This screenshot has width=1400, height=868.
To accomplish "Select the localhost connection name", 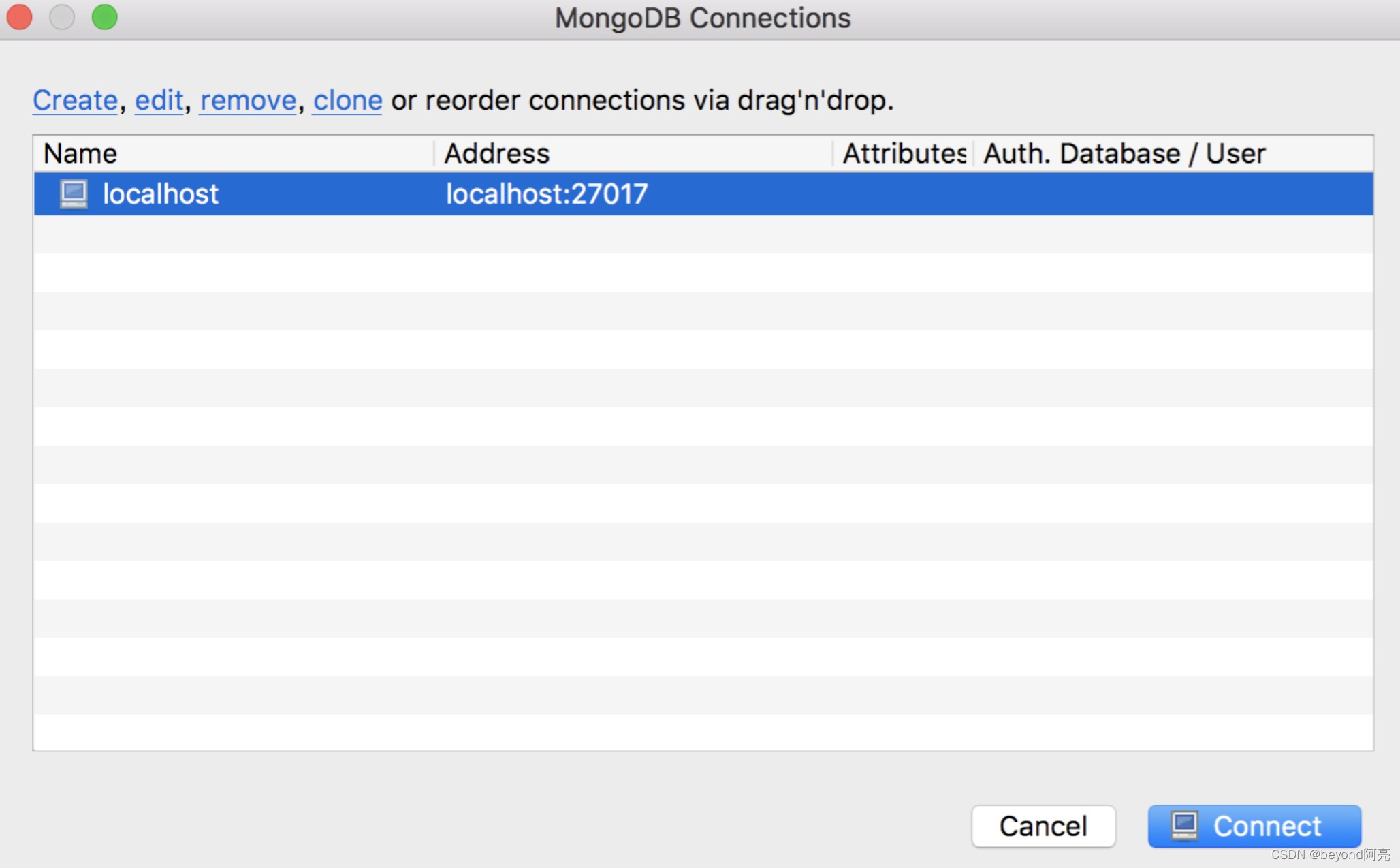I will point(161,194).
